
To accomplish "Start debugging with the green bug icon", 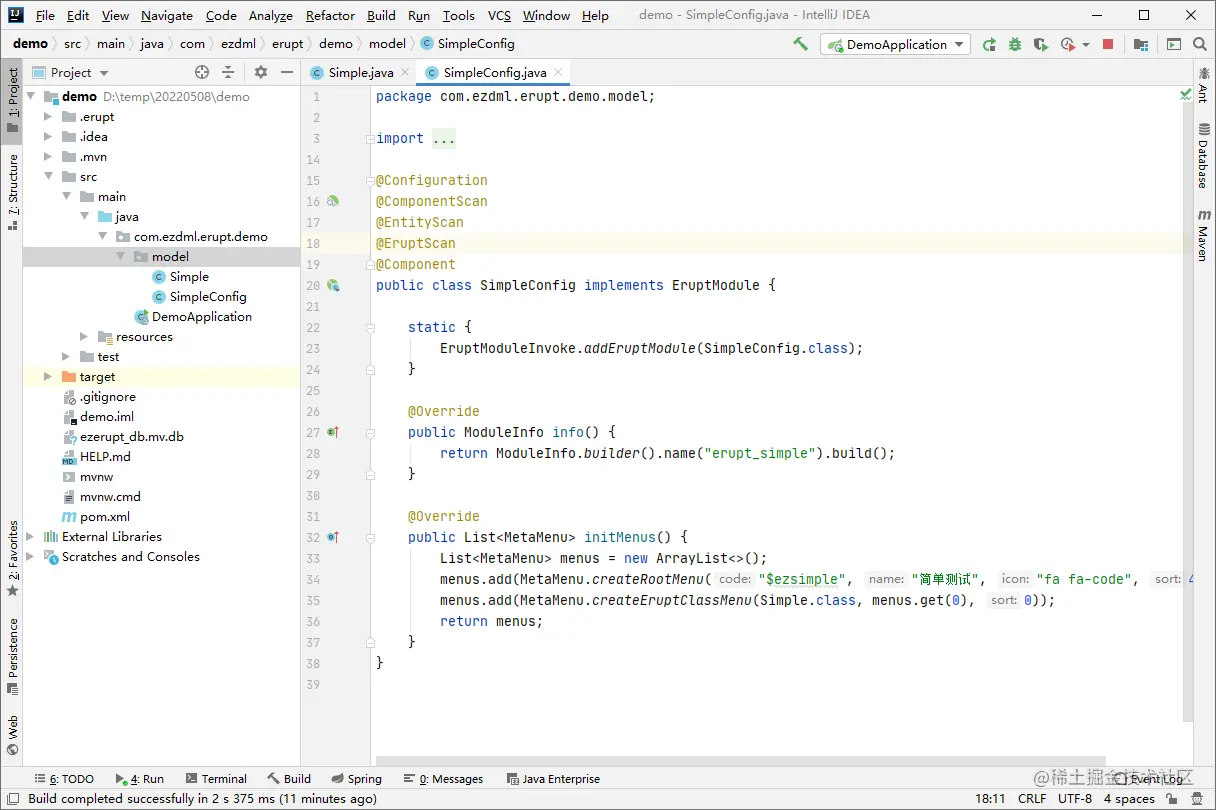I will 1015,44.
